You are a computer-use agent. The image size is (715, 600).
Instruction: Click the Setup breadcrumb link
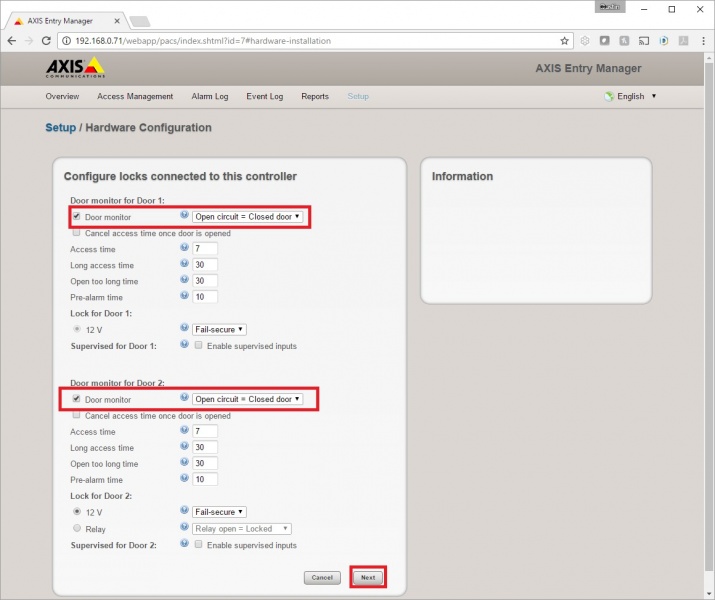tap(61, 128)
